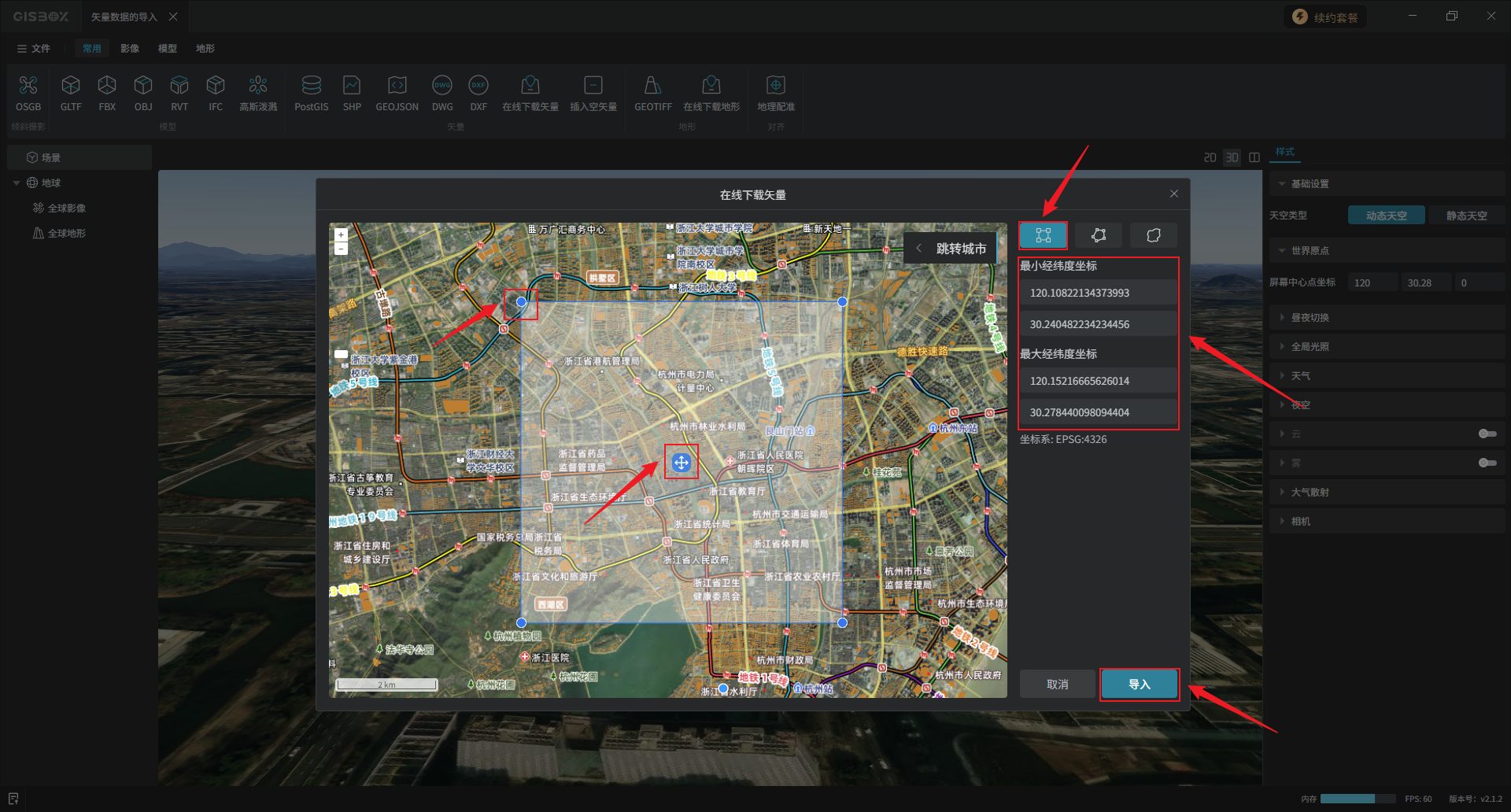This screenshot has width=1511, height=812.
Task: Open the File menu
Action: click(34, 49)
